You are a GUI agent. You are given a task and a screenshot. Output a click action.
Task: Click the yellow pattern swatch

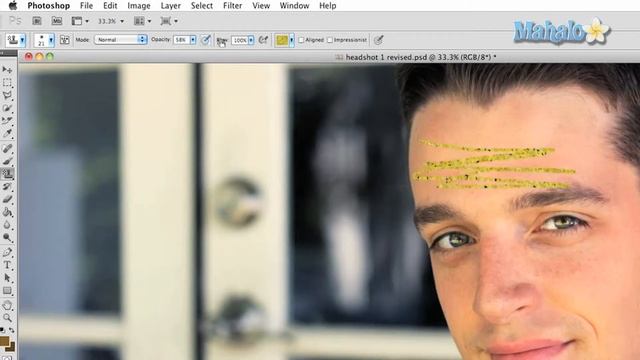282,40
